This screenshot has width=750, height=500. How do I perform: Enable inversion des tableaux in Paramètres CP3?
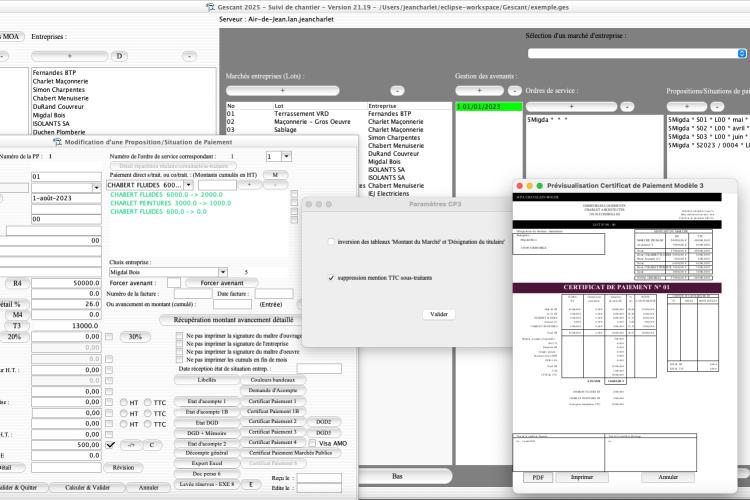pyautogui.click(x=331, y=242)
